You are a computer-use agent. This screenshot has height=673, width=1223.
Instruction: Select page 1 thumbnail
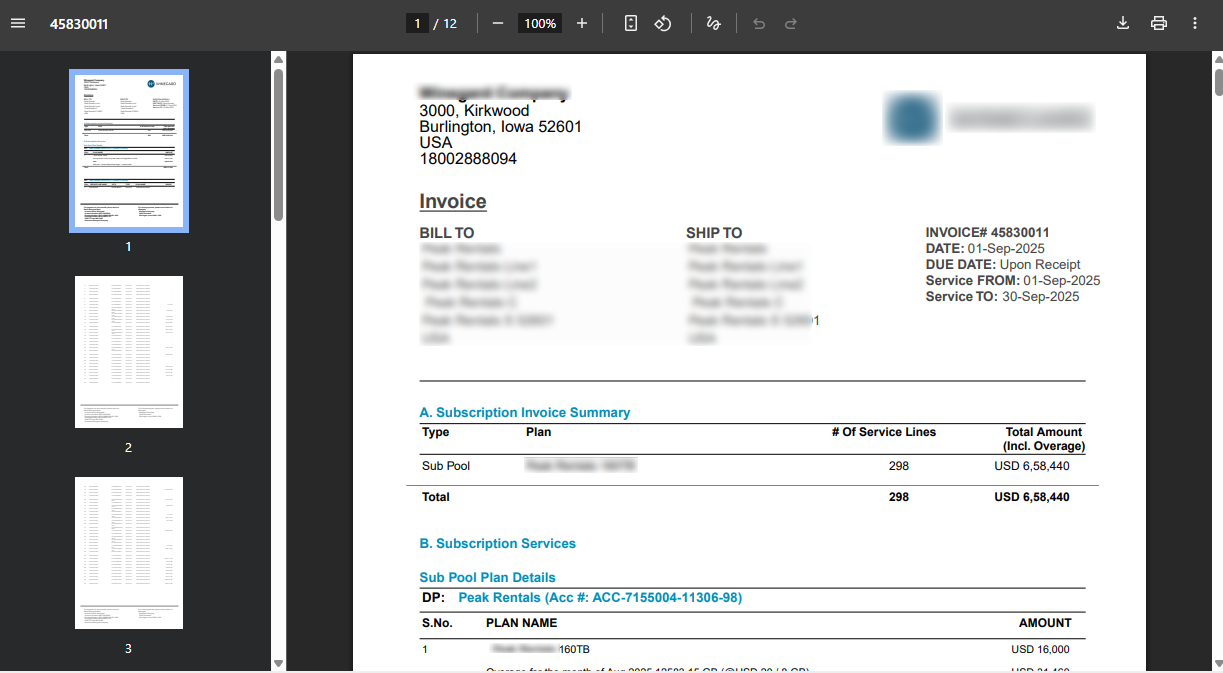tap(129, 151)
